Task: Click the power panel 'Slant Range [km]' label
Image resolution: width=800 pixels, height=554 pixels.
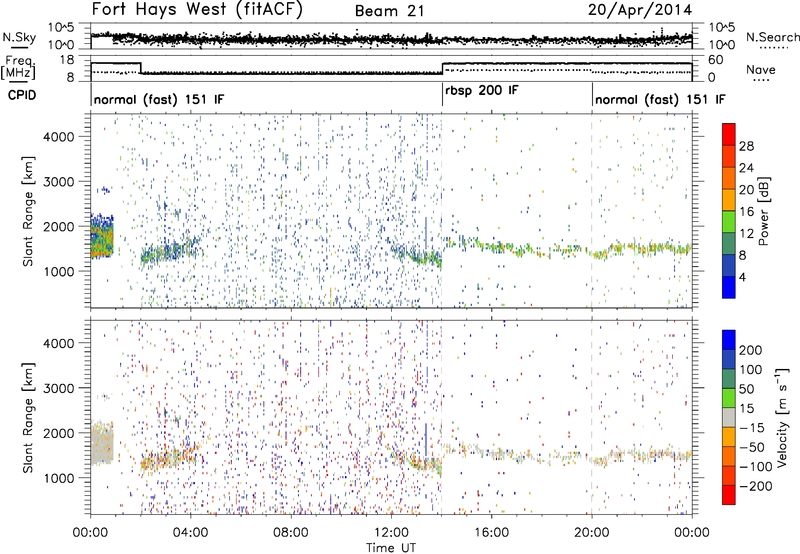Action: 28,211
